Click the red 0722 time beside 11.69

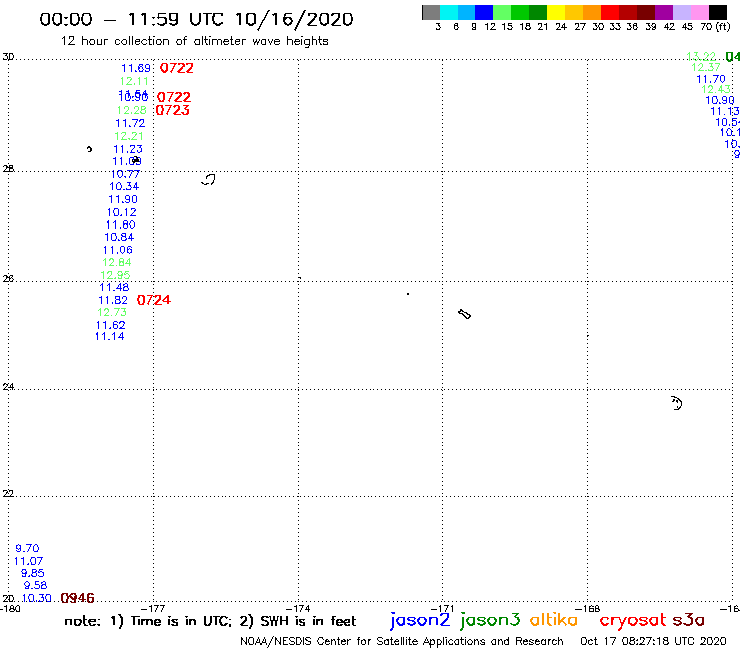coord(177,68)
